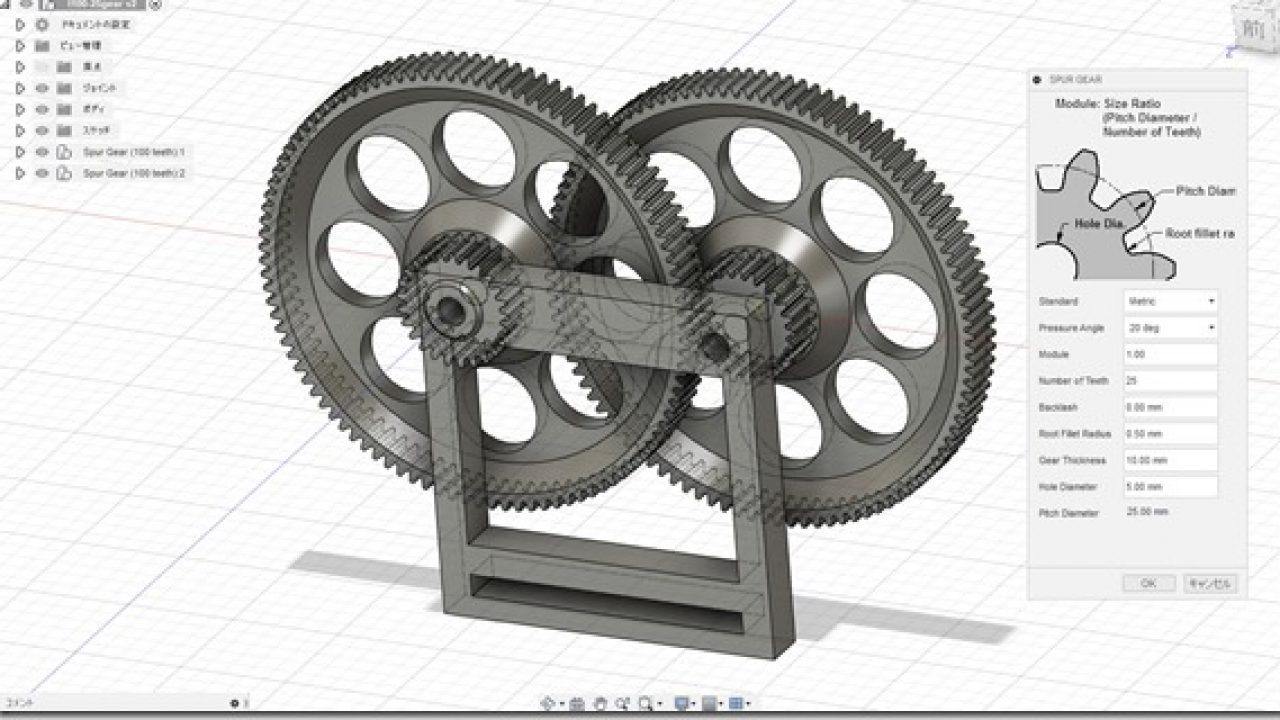Open the Standard dropdown showing Metric
Screen dimensions: 1280x720
[x=1171, y=301]
